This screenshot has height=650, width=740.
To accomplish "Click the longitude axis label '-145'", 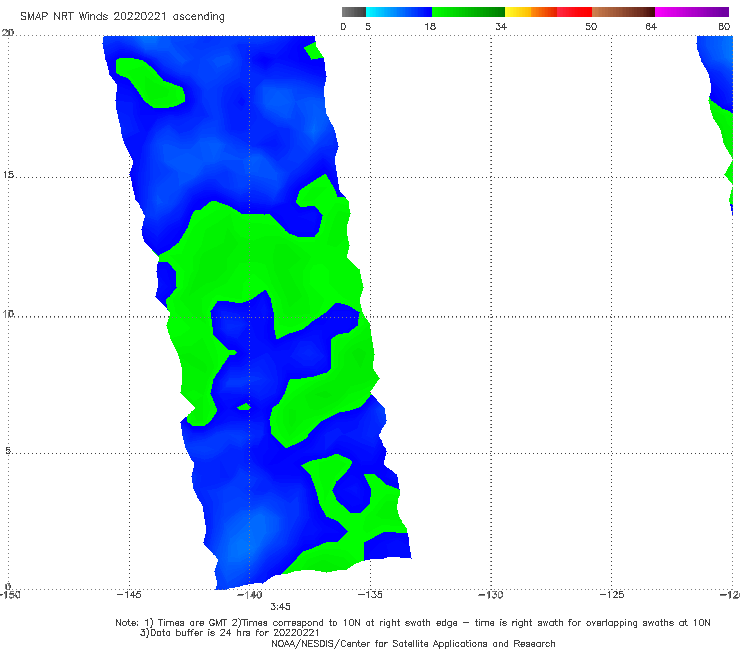I will coord(129,595).
